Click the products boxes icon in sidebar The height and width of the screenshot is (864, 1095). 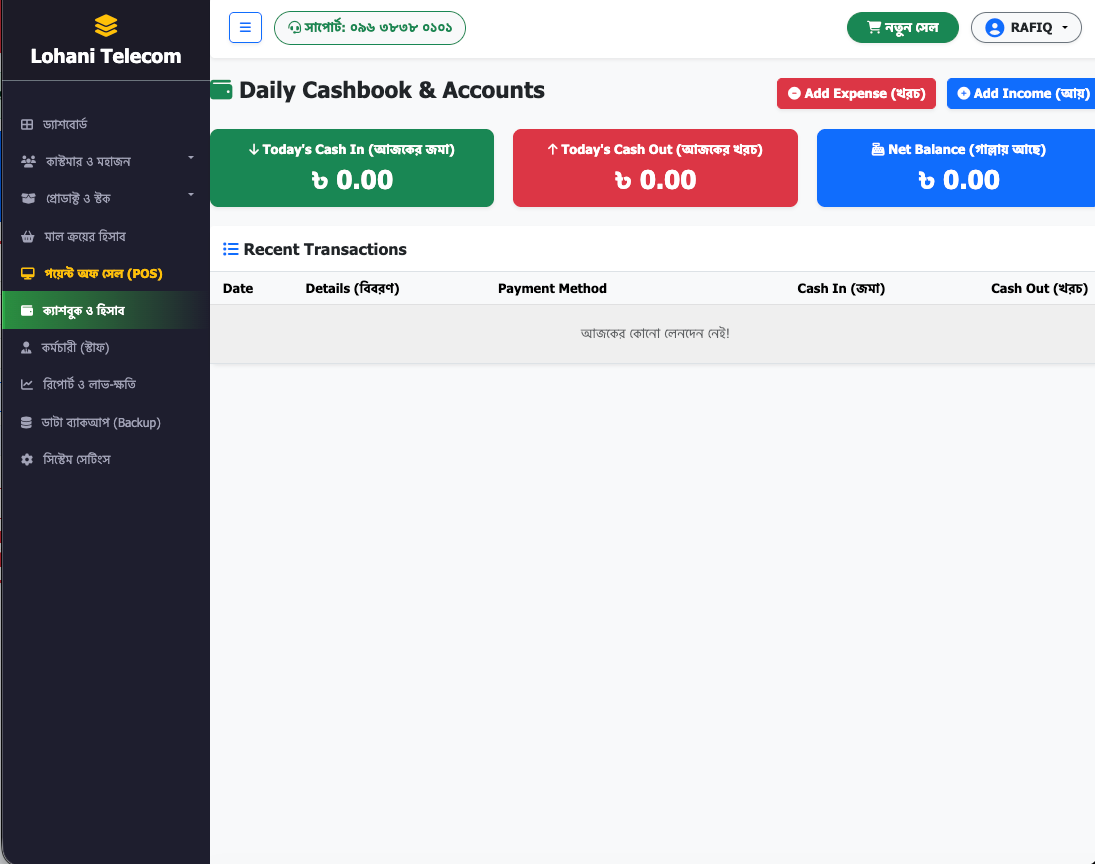click(29, 198)
